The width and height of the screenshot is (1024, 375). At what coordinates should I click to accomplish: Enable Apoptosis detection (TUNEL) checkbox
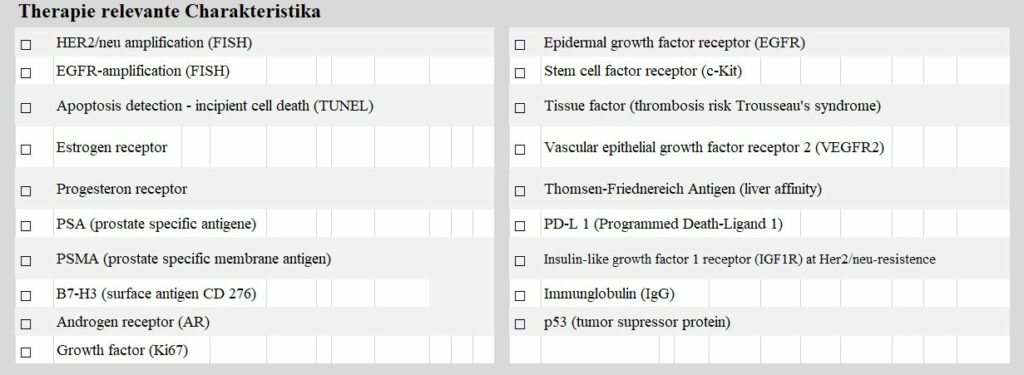25,108
